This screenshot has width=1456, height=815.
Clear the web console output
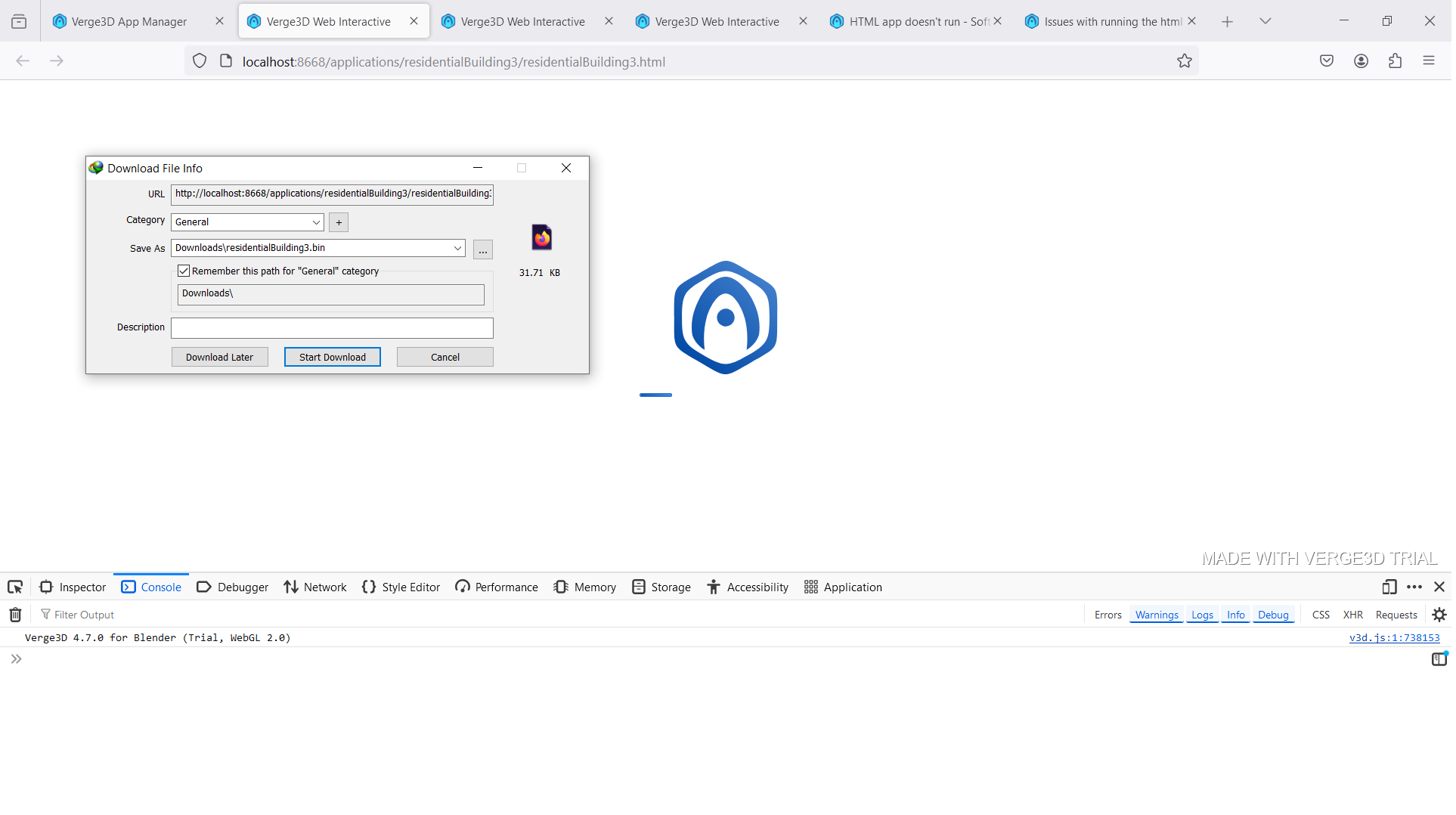pos(15,615)
